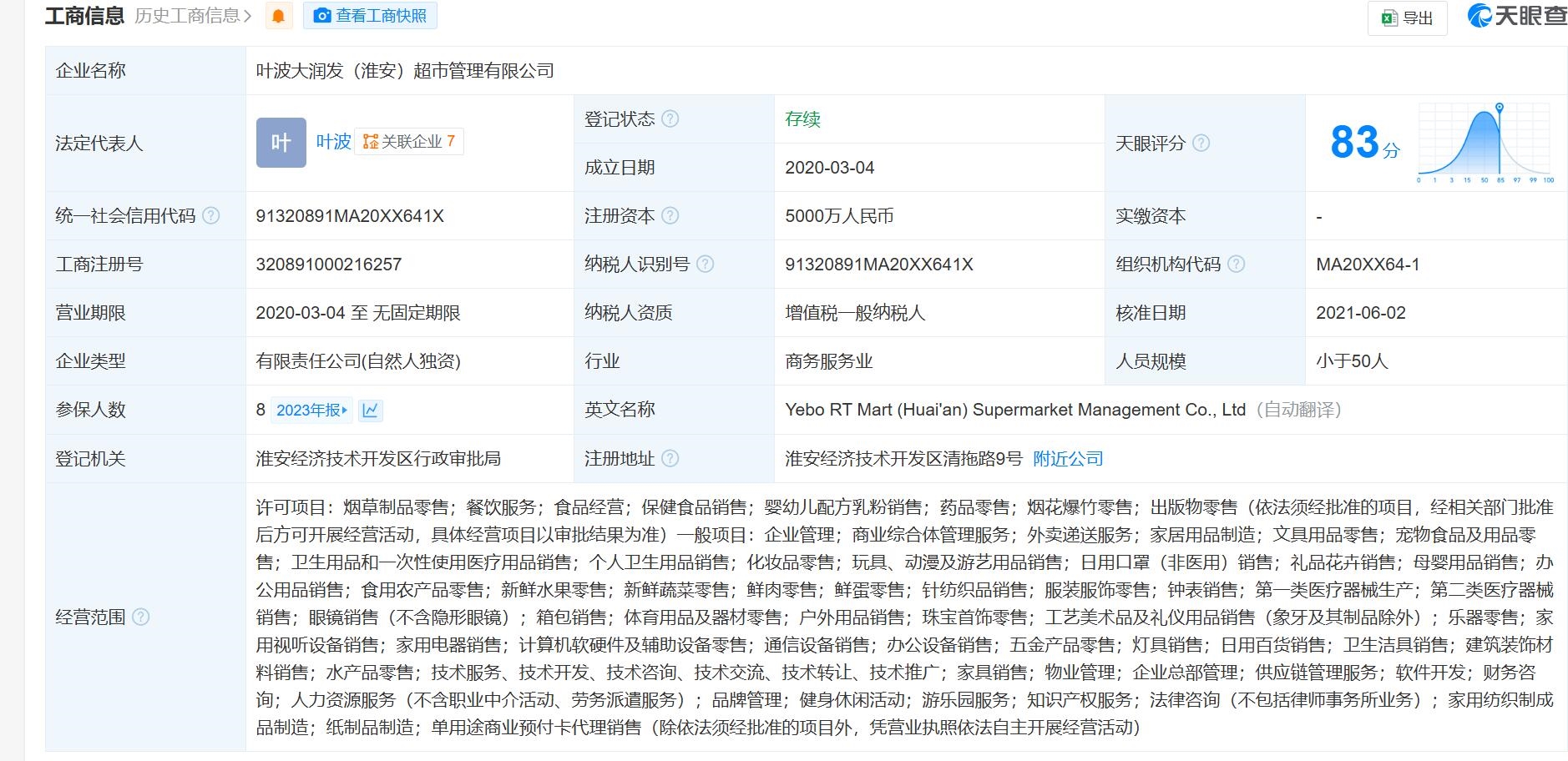
Task: Click the 83分 score value
Action: (x=1364, y=142)
